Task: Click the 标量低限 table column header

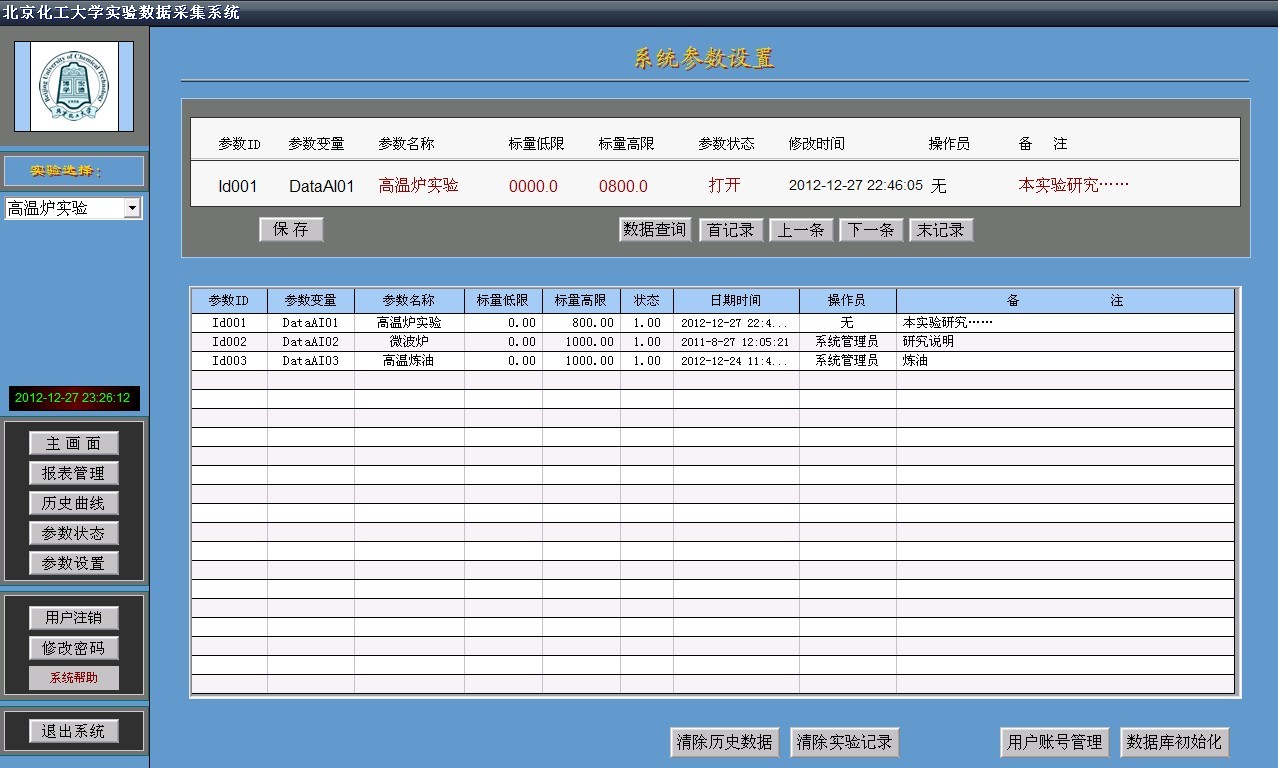Action: 503,301
